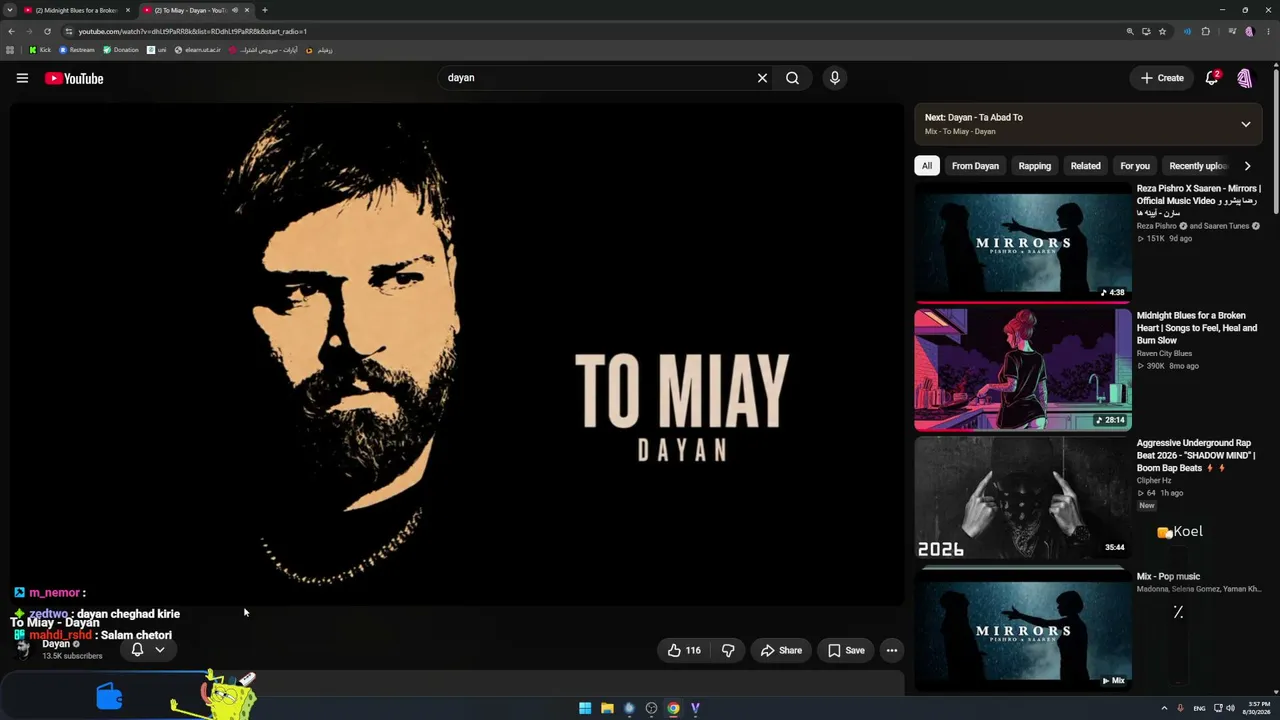Viewport: 1280px width, 720px height.
Task: Open the Chrome profile avatar
Action: [1249, 31]
